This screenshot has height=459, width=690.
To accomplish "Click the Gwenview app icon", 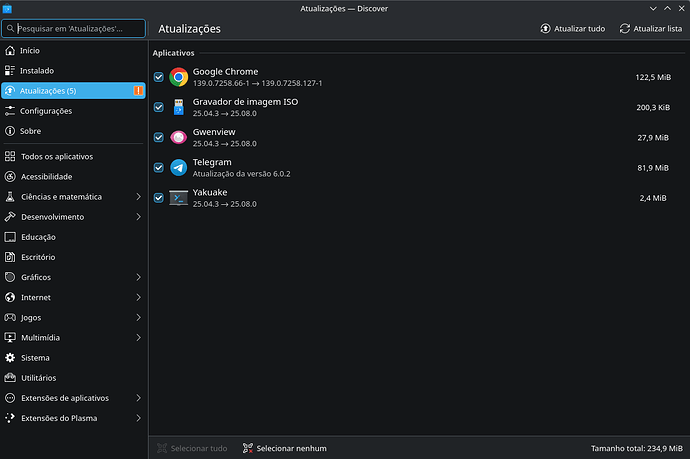I will tap(178, 137).
